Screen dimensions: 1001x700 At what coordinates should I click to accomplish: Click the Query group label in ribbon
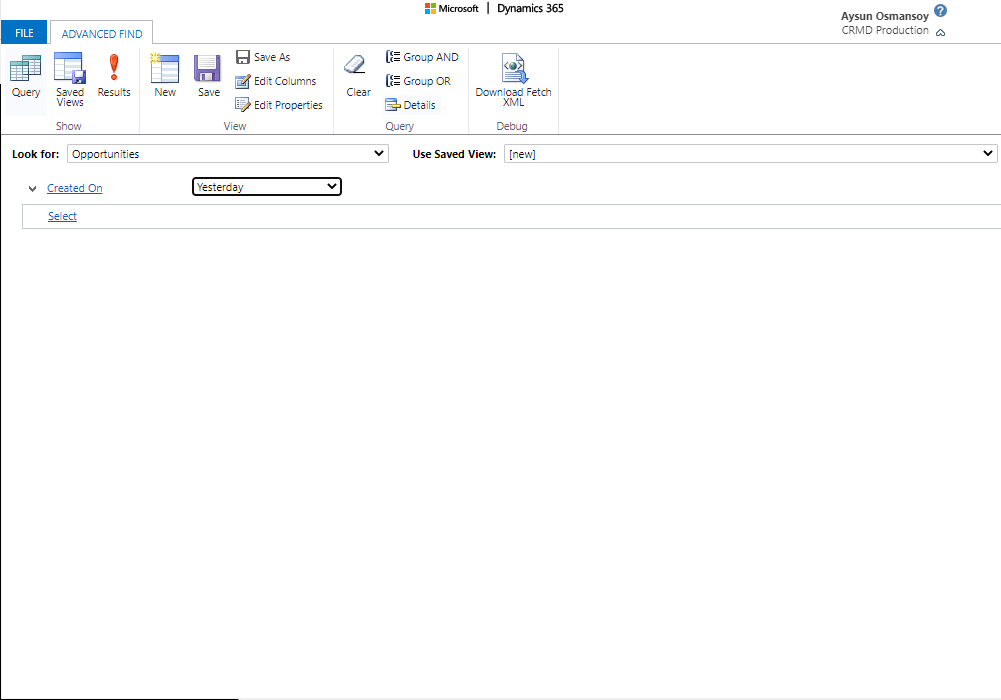[x=399, y=126]
